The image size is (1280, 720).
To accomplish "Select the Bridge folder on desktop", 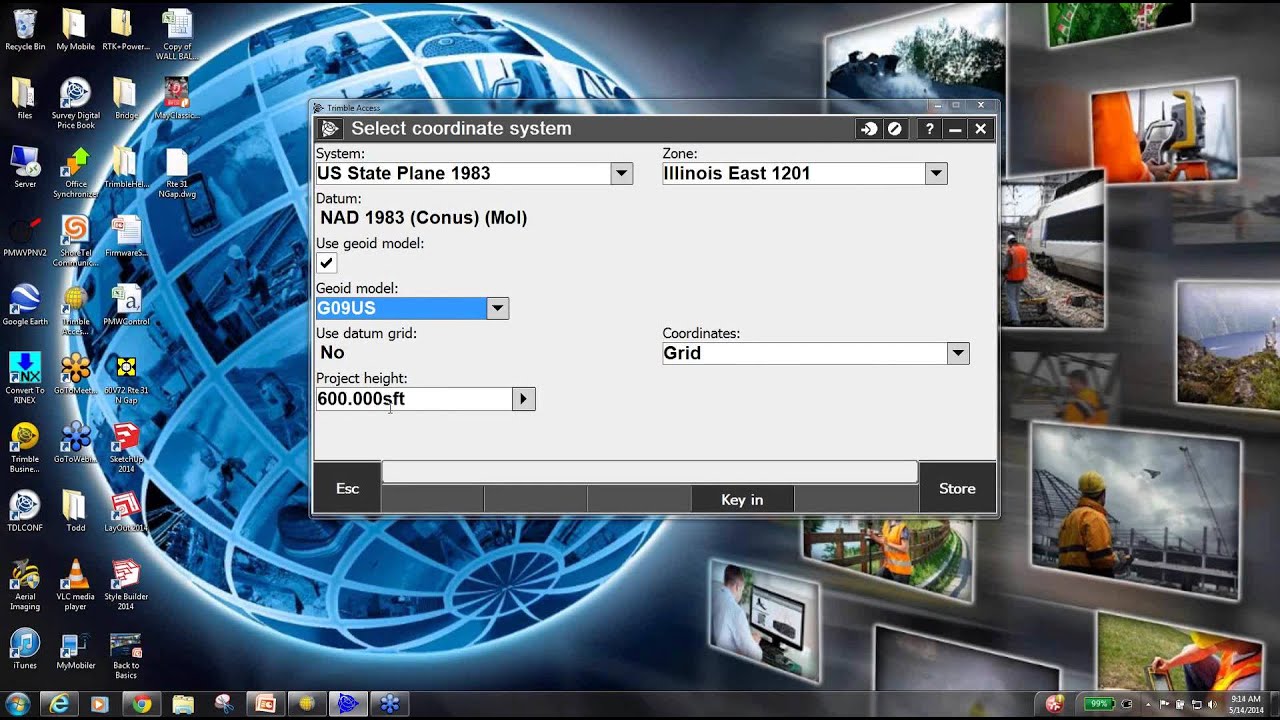I will 125,99.
